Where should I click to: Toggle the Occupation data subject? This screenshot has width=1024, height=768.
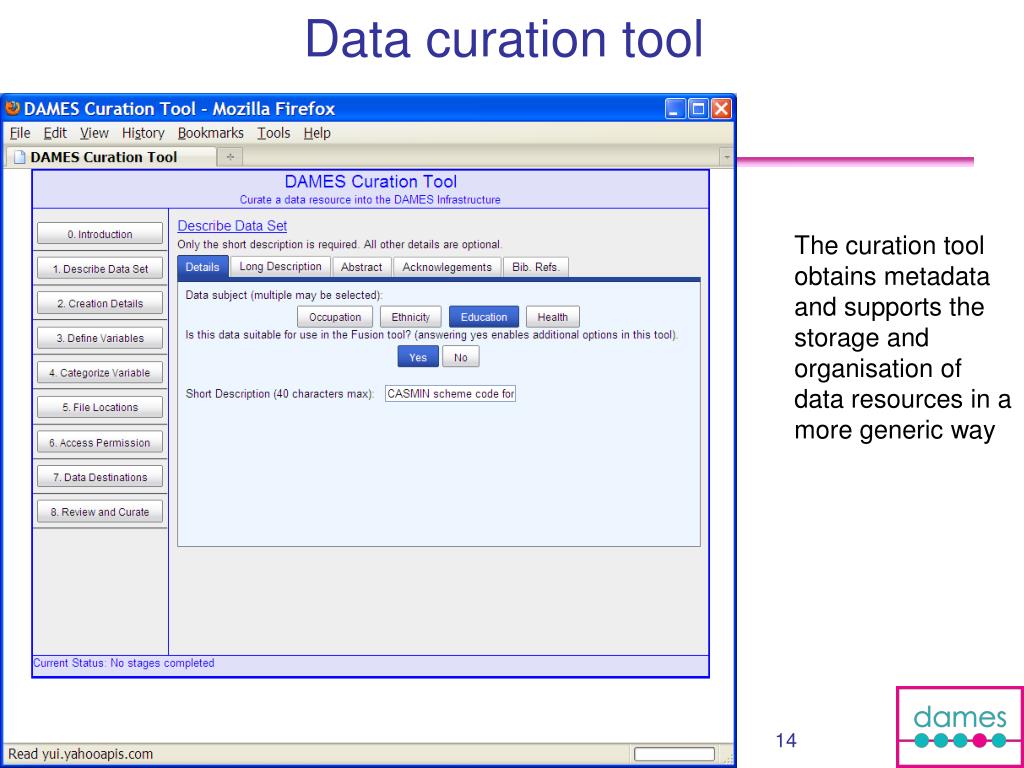coord(335,317)
